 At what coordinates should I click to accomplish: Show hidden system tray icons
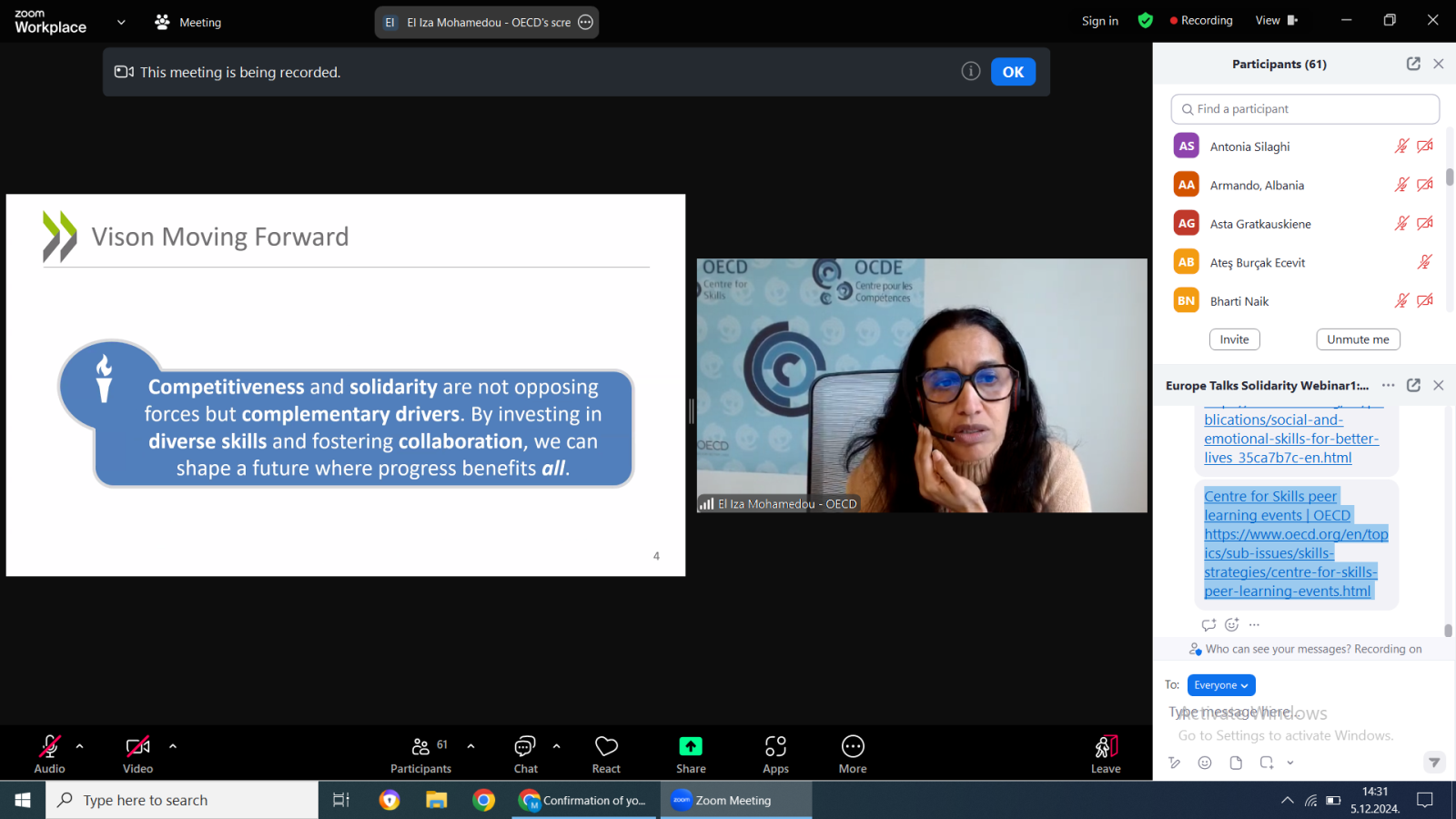point(1287,801)
